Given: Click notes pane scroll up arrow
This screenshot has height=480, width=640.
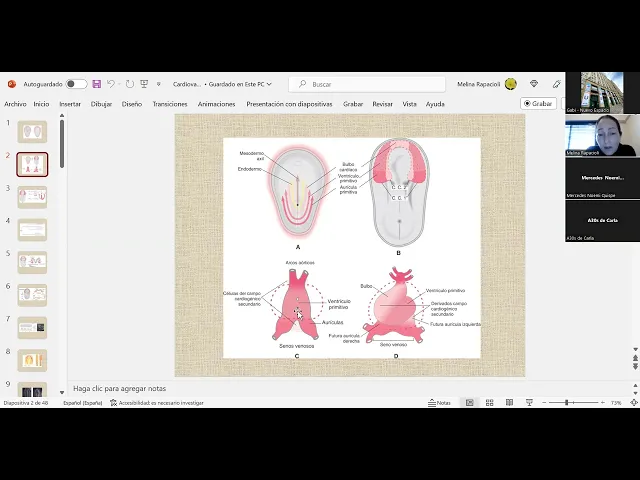Looking at the screenshot, I should 636,385.
